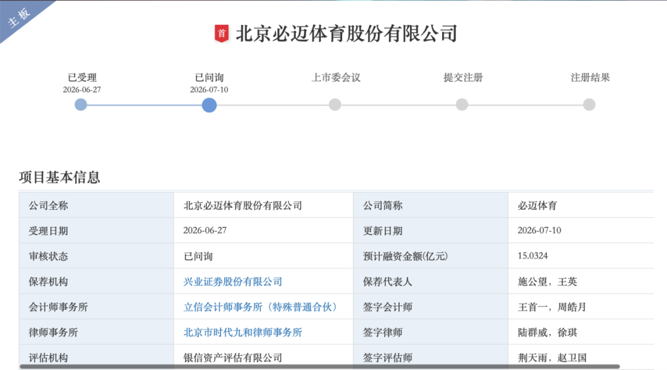The height and width of the screenshot is (370, 667).
Task: Click the page title 北京必迈体育股份有限公司
Action: [x=346, y=34]
